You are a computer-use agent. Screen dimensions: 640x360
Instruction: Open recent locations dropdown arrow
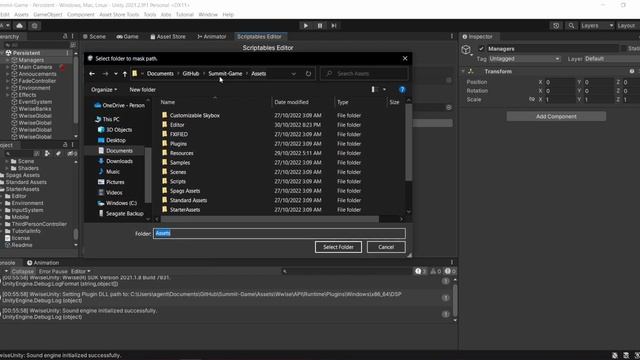[x=116, y=74]
